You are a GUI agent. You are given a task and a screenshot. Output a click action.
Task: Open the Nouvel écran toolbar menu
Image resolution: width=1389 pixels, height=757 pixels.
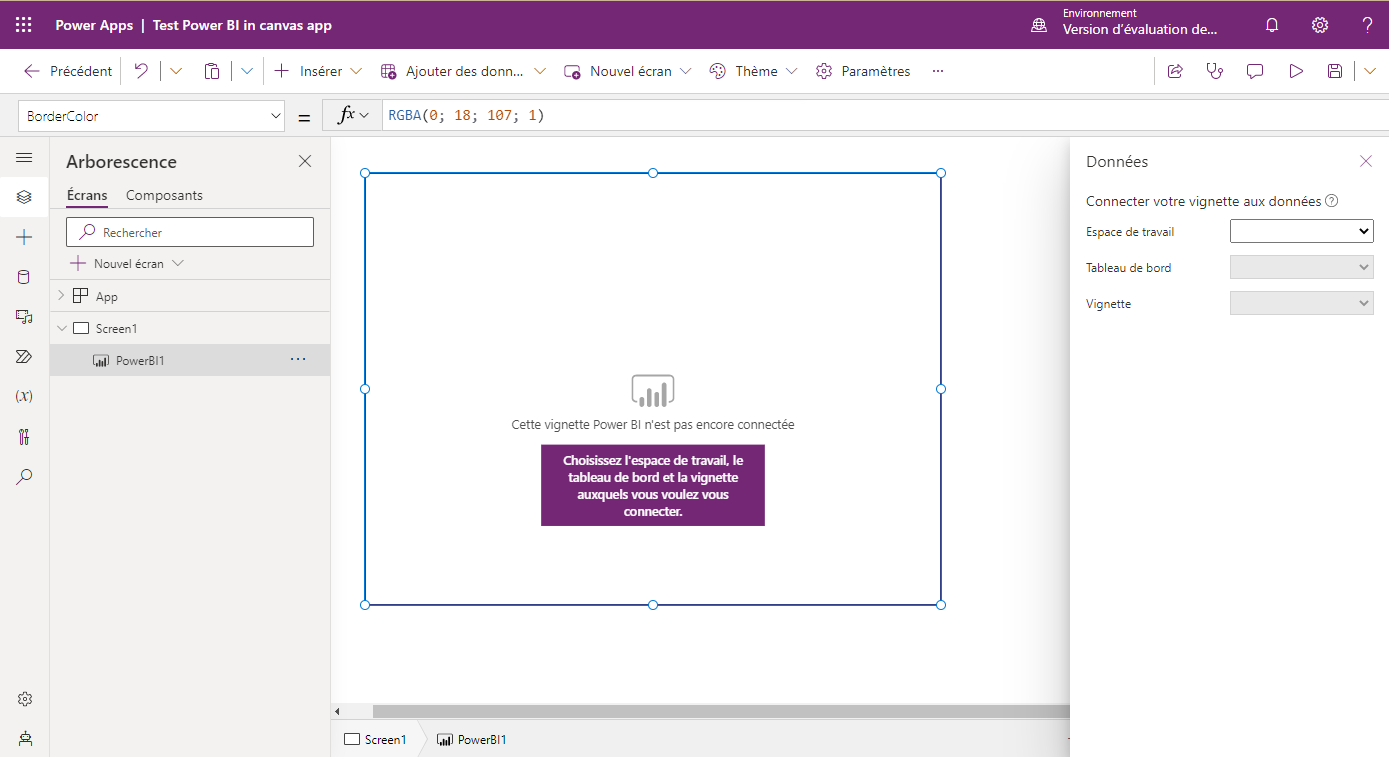(x=628, y=71)
